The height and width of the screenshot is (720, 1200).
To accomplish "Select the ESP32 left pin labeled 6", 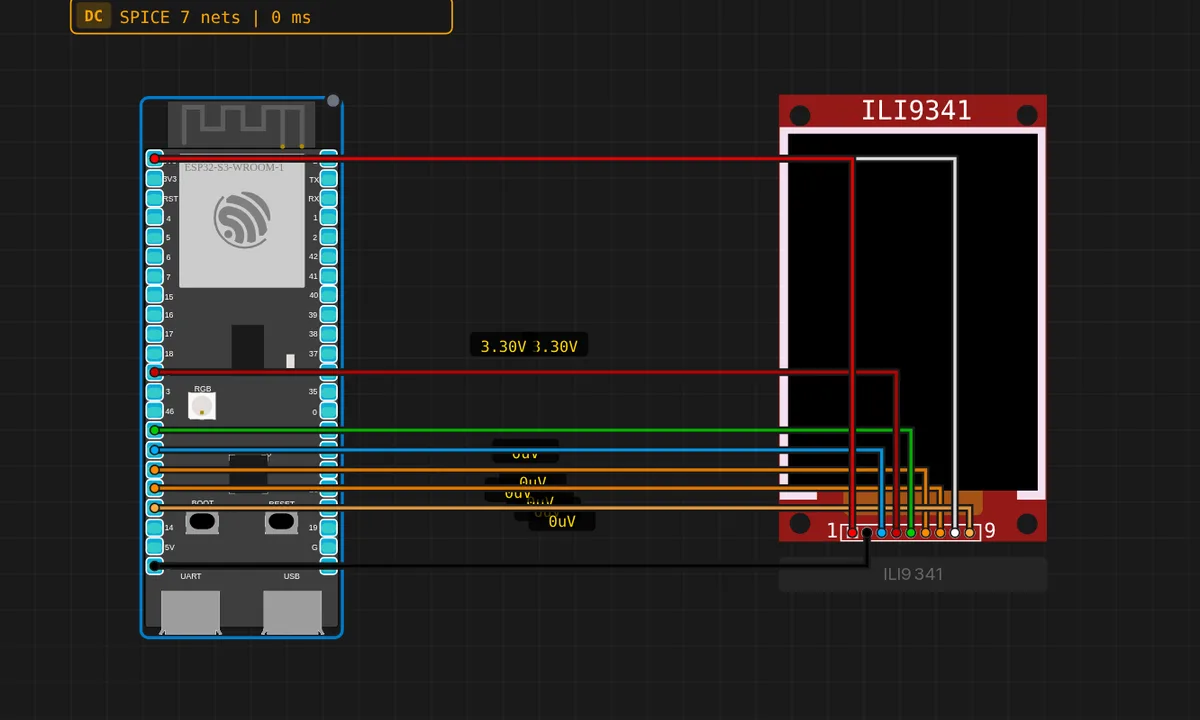I will point(154,257).
